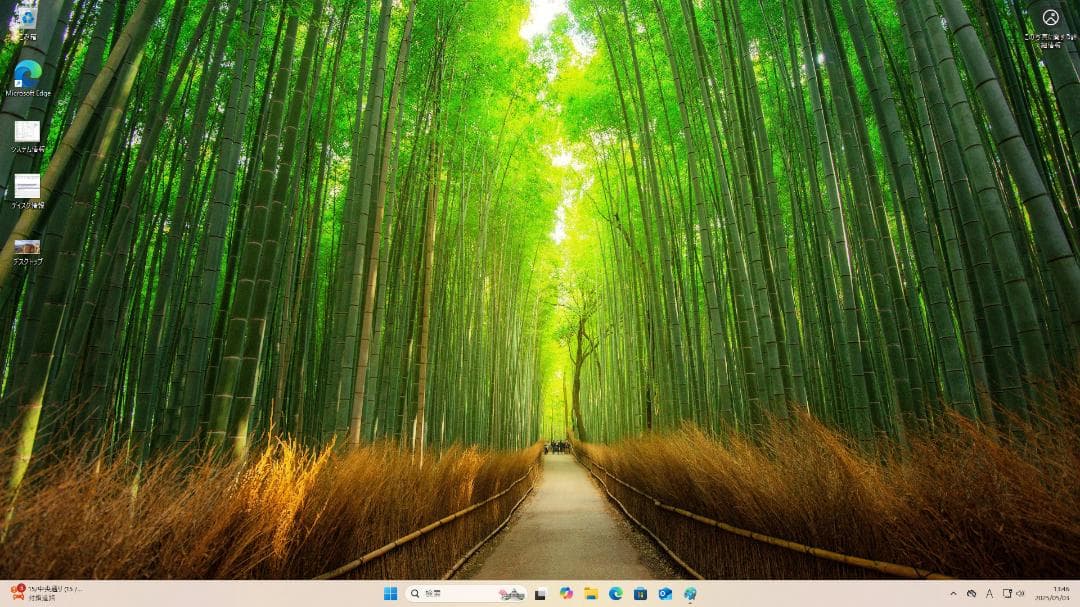Toggle the IME mode icon in the tray
The width and height of the screenshot is (1080, 607).
(x=1008, y=592)
